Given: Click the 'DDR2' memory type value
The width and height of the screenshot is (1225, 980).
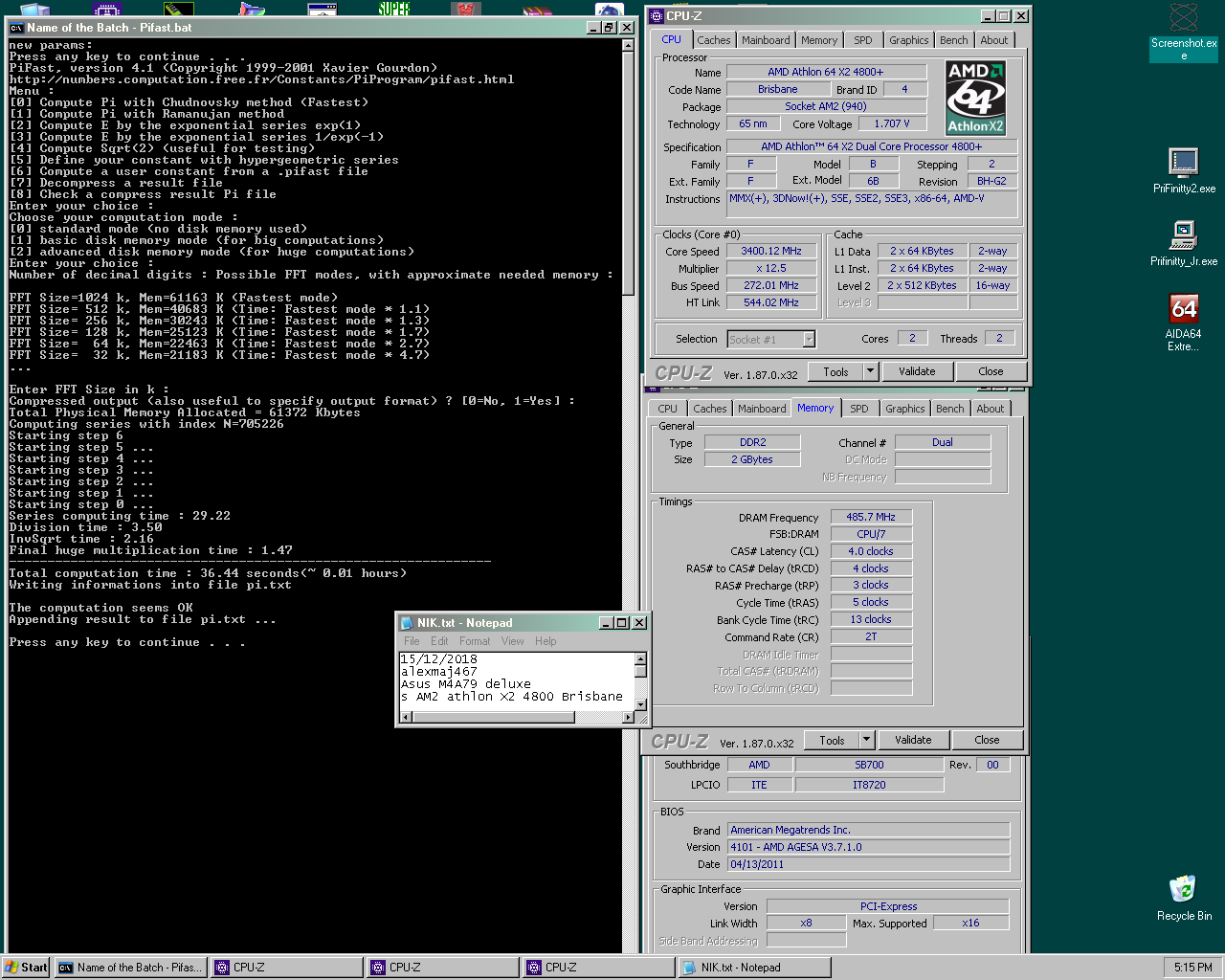Looking at the screenshot, I should pyautogui.click(x=752, y=442).
